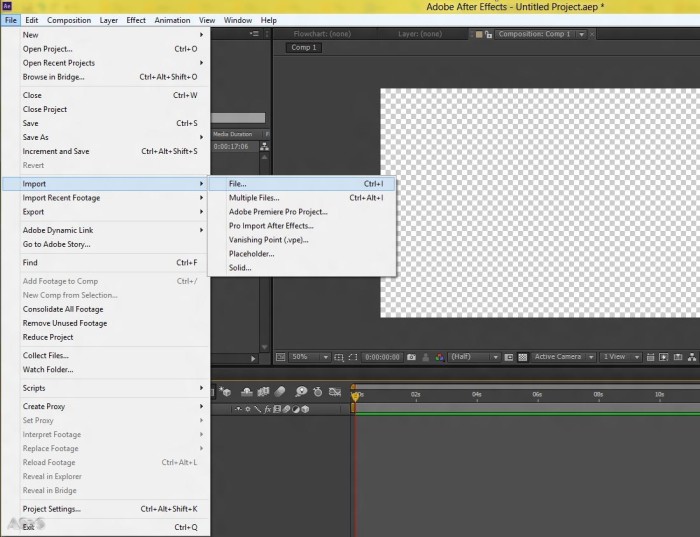The width and height of the screenshot is (700, 537).
Task: Take a snapshot with camera icon
Action: tap(411, 357)
